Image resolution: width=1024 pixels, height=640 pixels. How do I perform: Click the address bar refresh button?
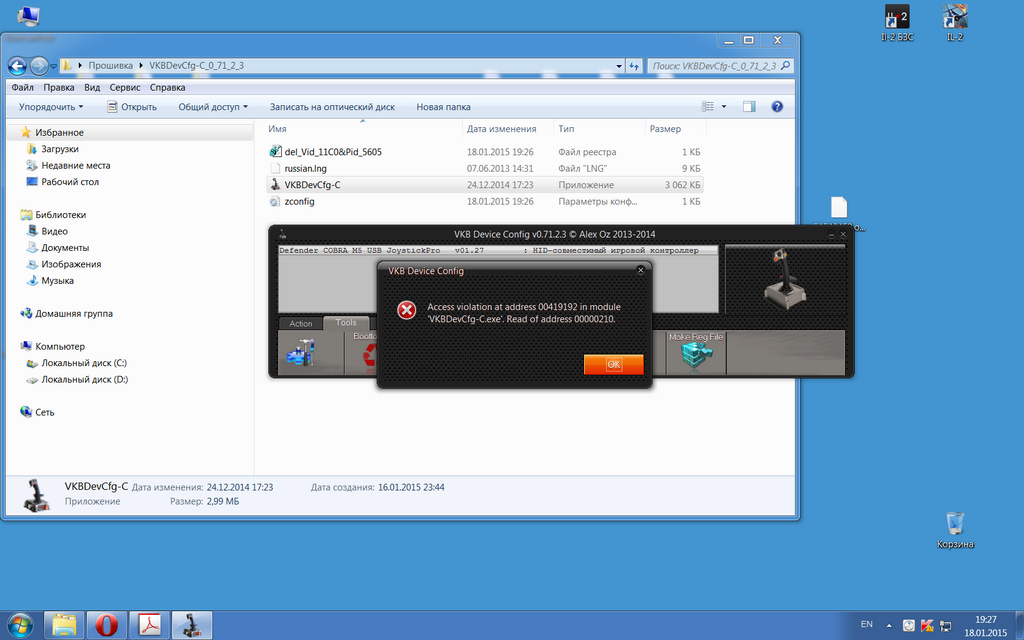point(633,66)
